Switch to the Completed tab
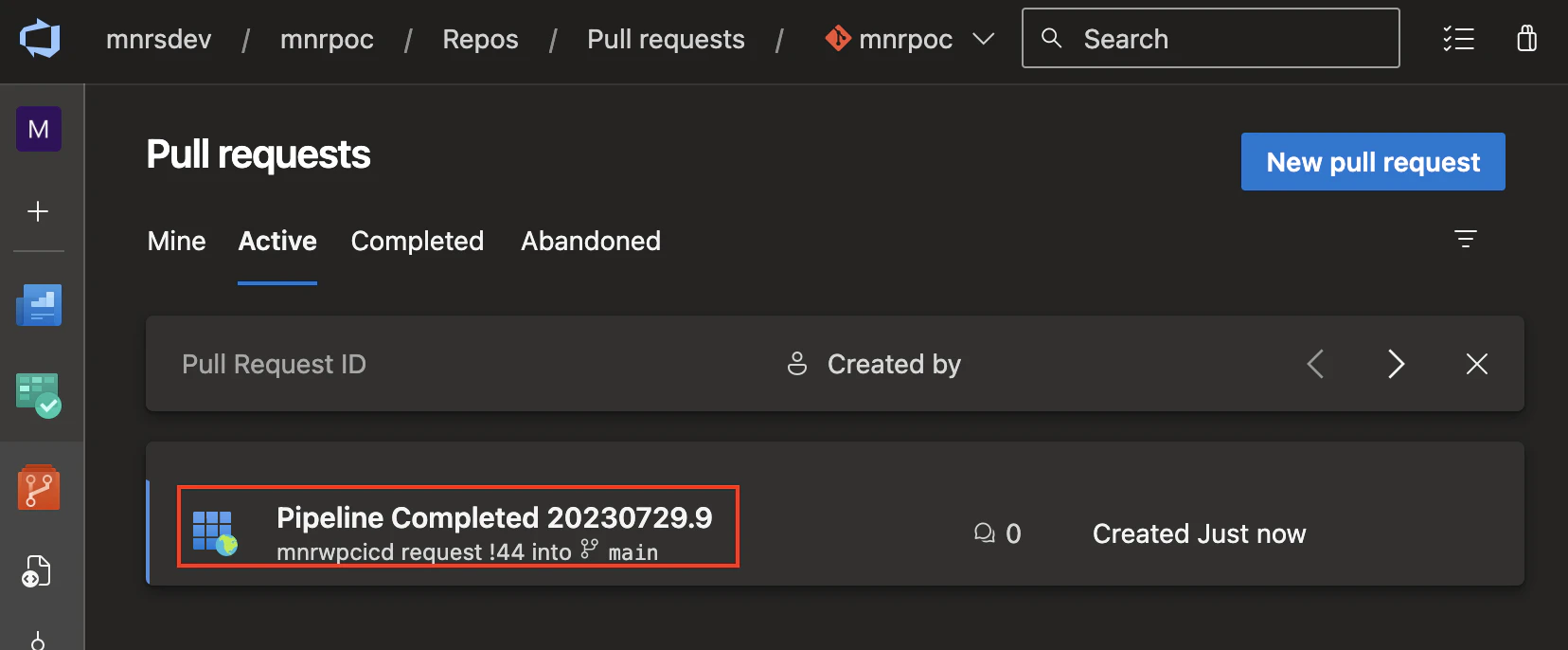Viewport: 1568px width, 650px height. pos(418,242)
